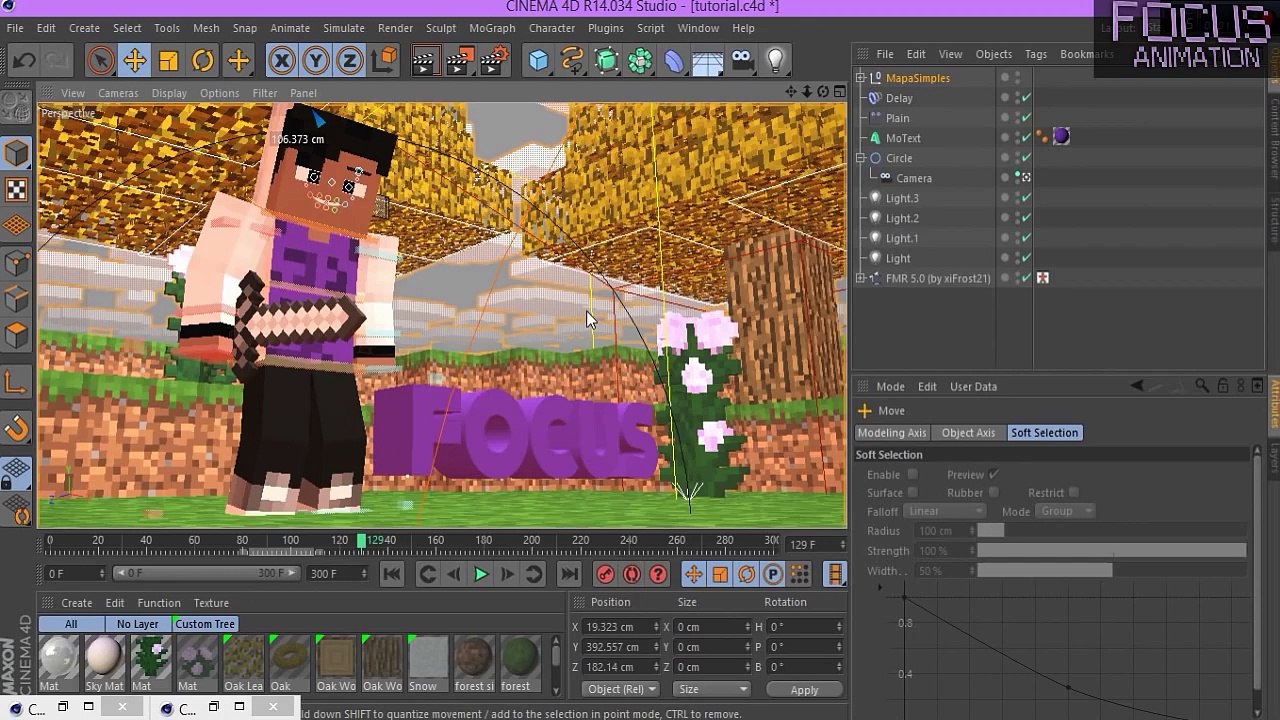This screenshot has width=1280, height=720.
Task: Enable the Soft Selection Enable checkbox
Action: tap(912, 475)
